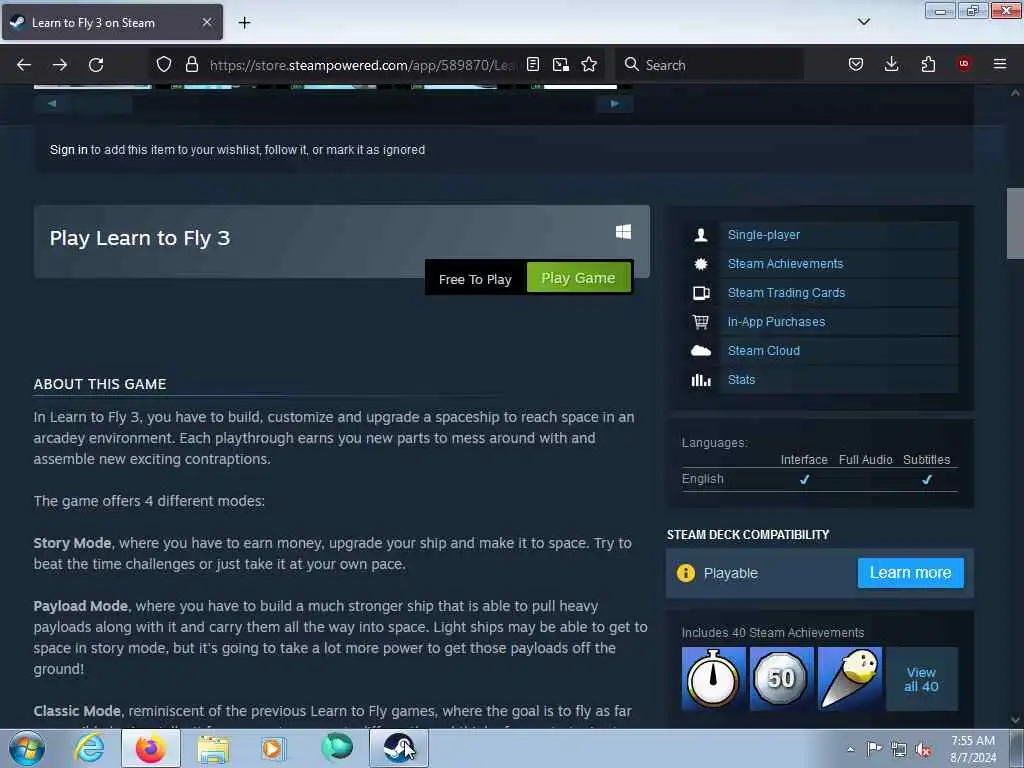
Task: Click the Playable info icon
Action: (686, 573)
